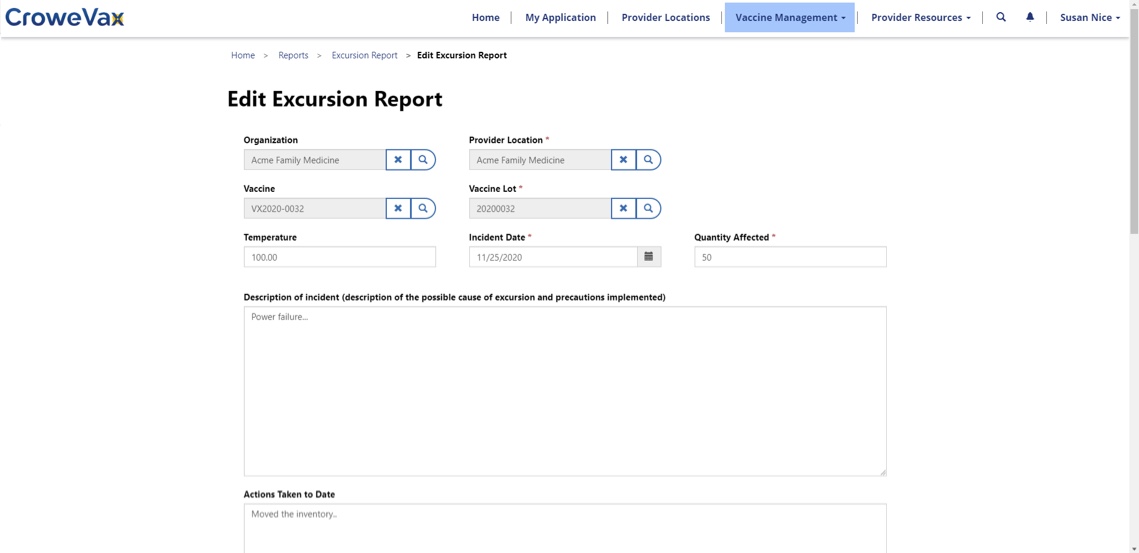Click in the Description of incident textarea
1139x553 pixels.
(x=565, y=390)
